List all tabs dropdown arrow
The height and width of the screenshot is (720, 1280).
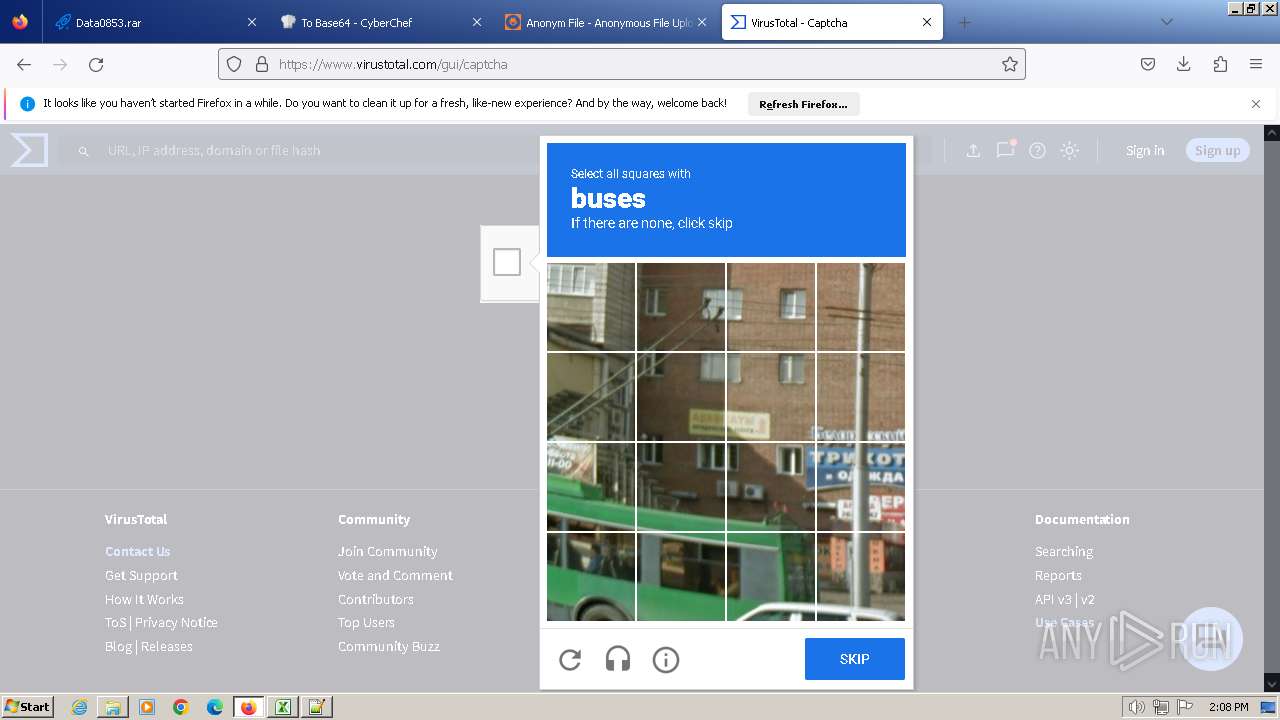1166,22
